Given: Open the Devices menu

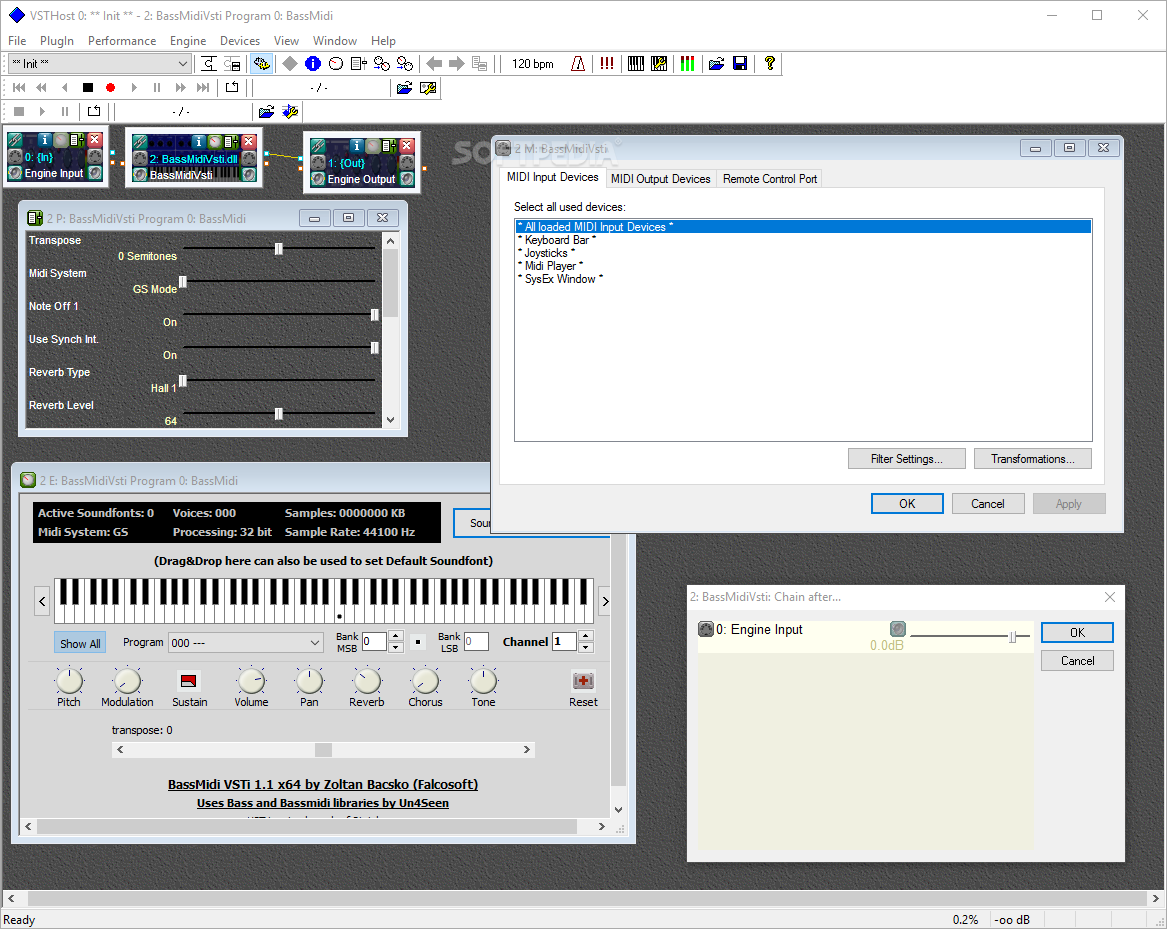Looking at the screenshot, I should (240, 41).
